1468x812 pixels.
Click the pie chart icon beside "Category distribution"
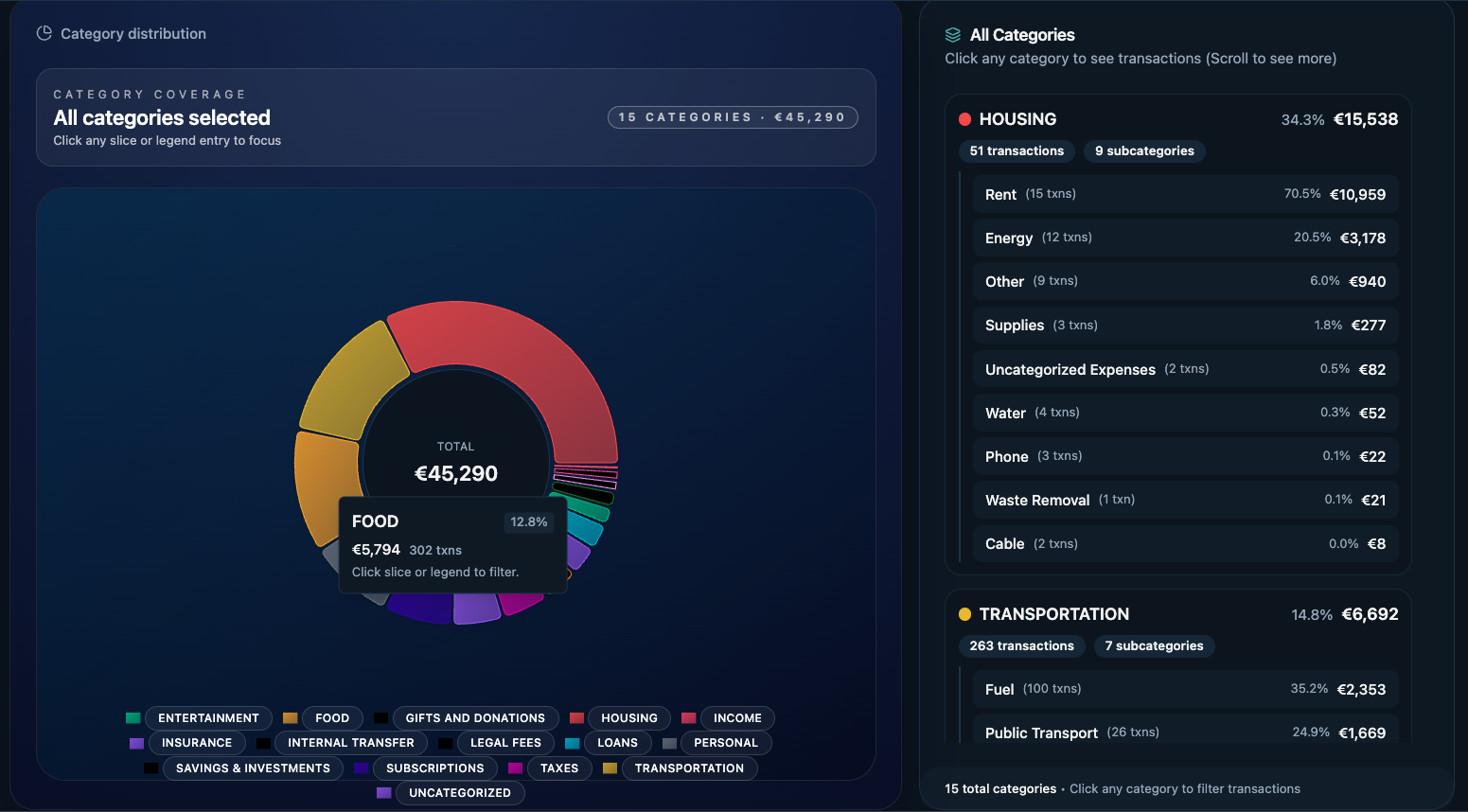(x=44, y=33)
